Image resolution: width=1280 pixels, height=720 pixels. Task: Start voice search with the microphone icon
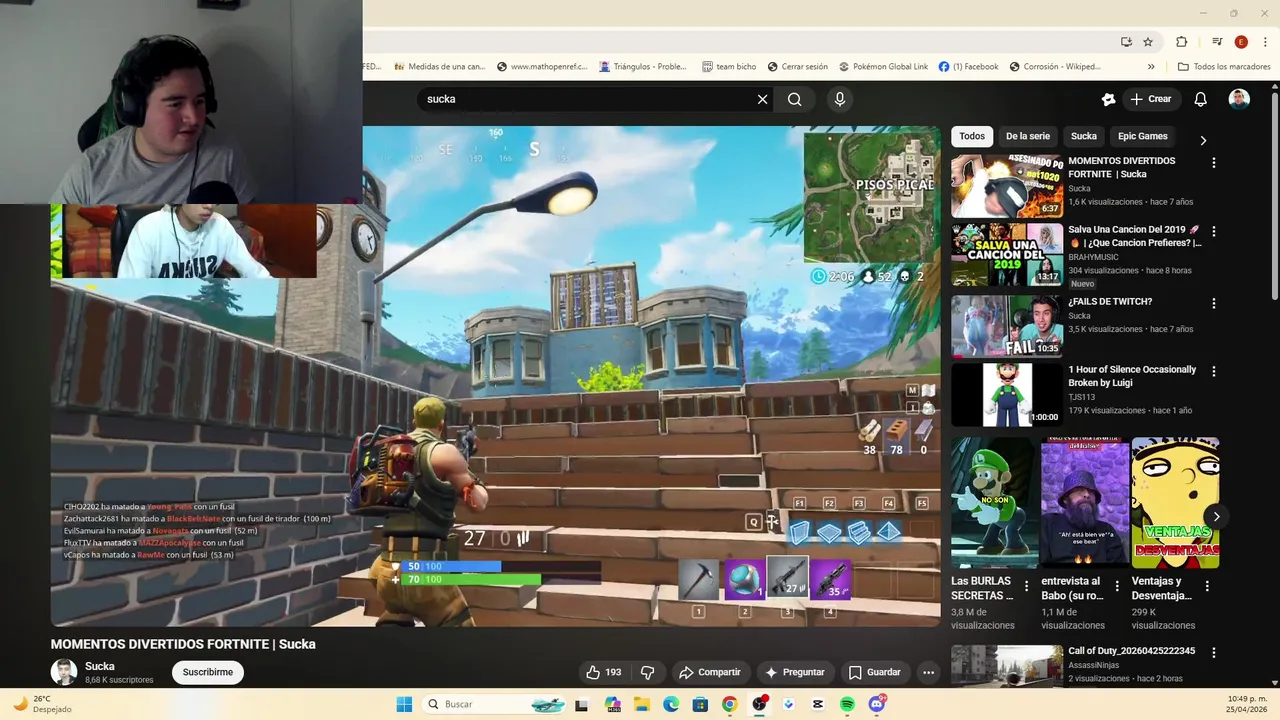[x=840, y=99]
